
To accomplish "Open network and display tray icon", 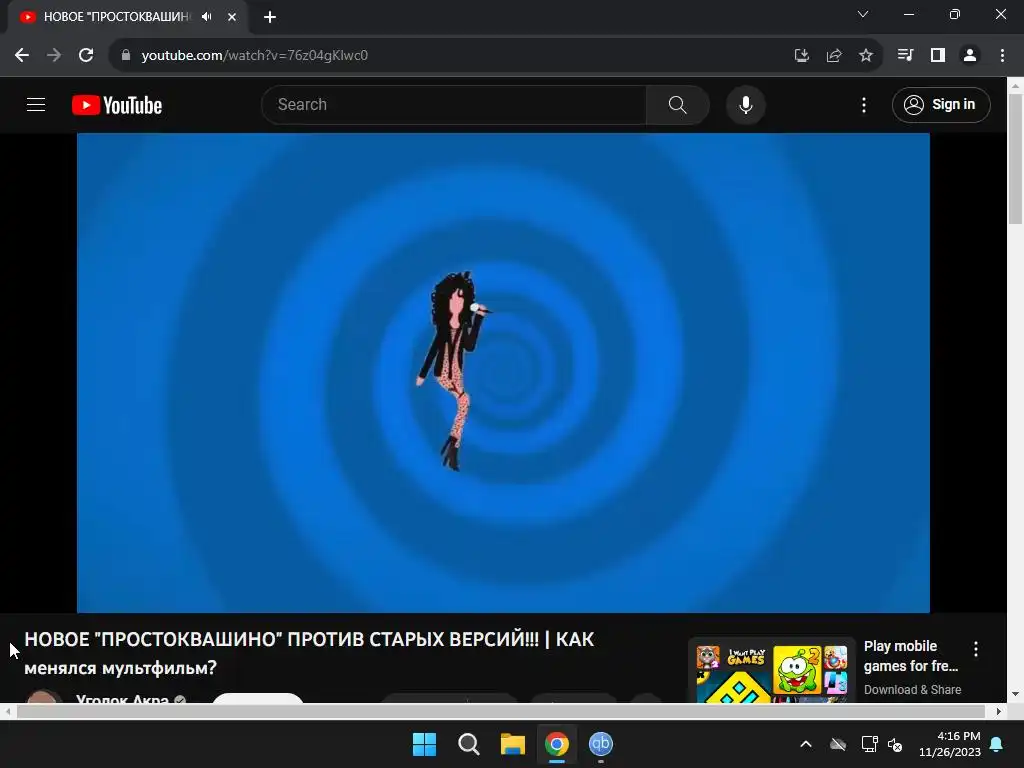I will pos(869,744).
